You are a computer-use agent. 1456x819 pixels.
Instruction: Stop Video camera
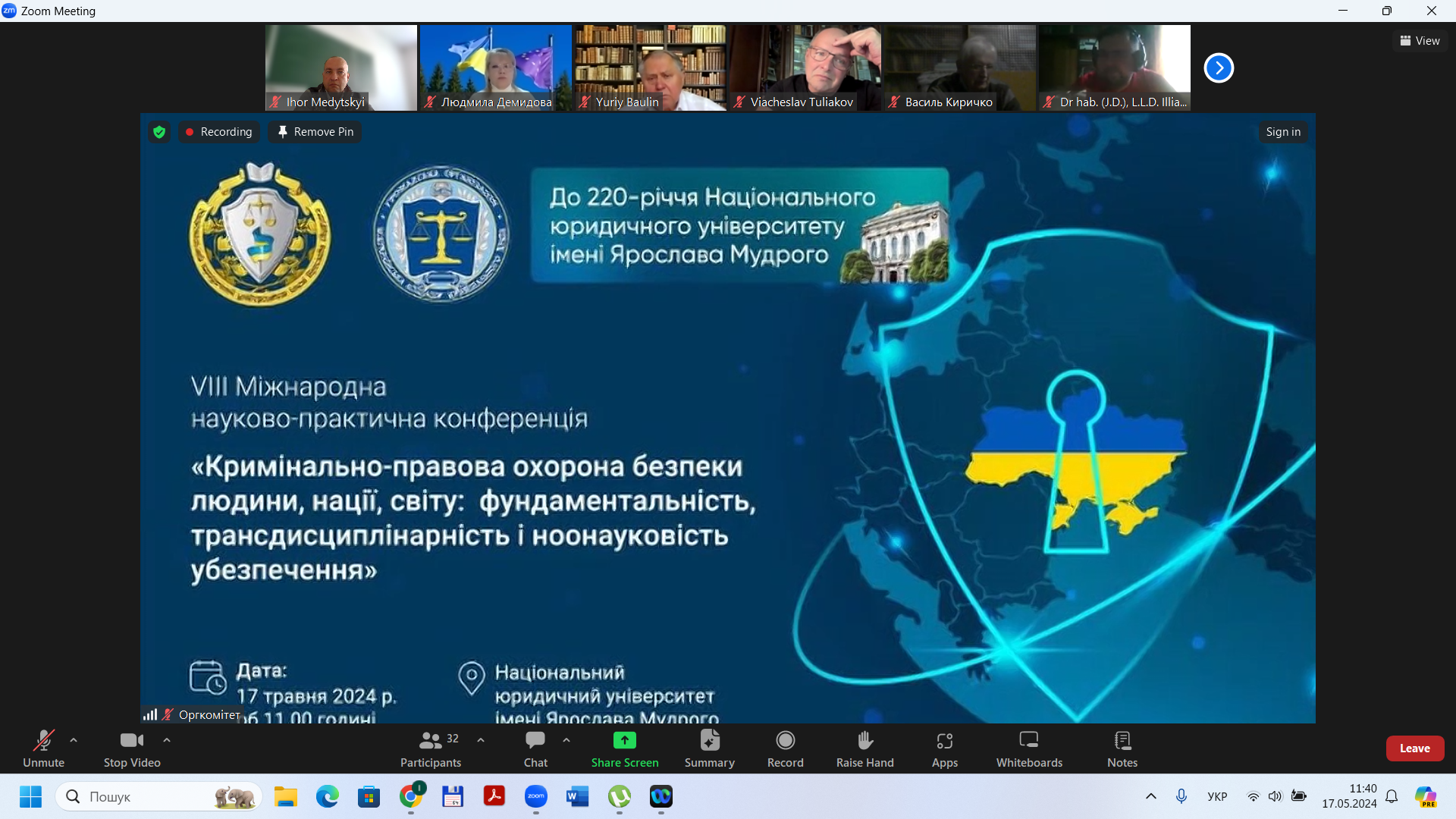132,749
